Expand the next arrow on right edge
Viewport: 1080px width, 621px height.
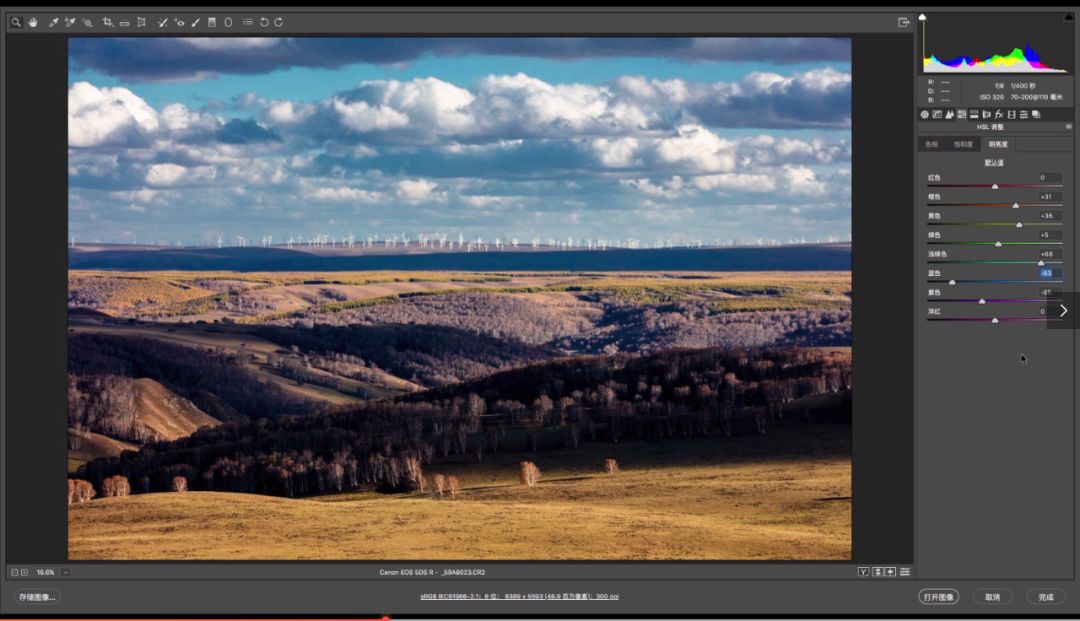[x=1063, y=311]
